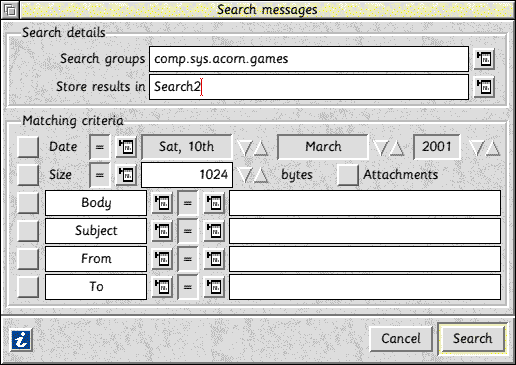The height and width of the screenshot is (365, 516).
Task: Open the Store results in pop-up menu icon
Action: click(484, 87)
